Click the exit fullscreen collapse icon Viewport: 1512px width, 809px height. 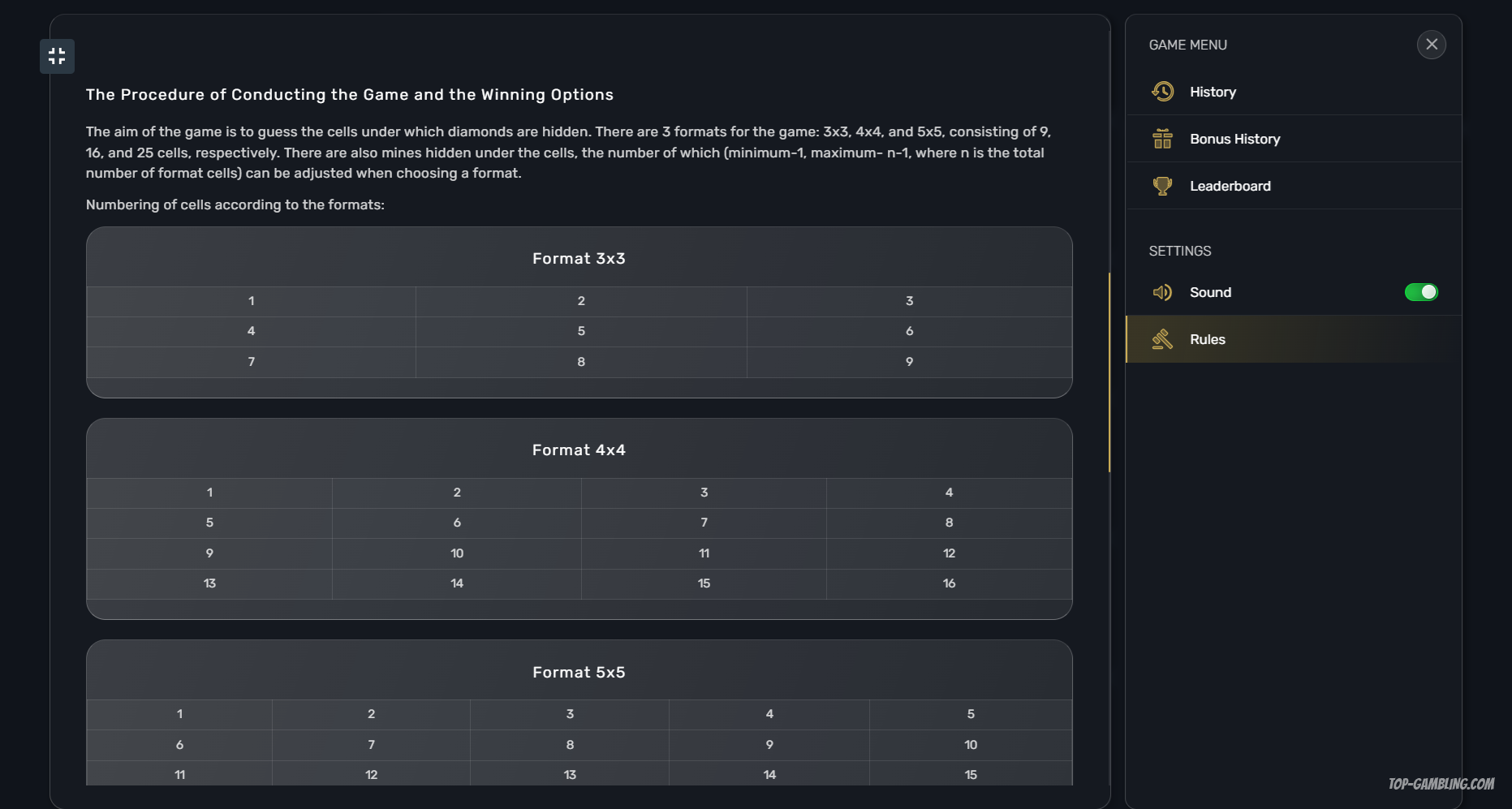57,56
